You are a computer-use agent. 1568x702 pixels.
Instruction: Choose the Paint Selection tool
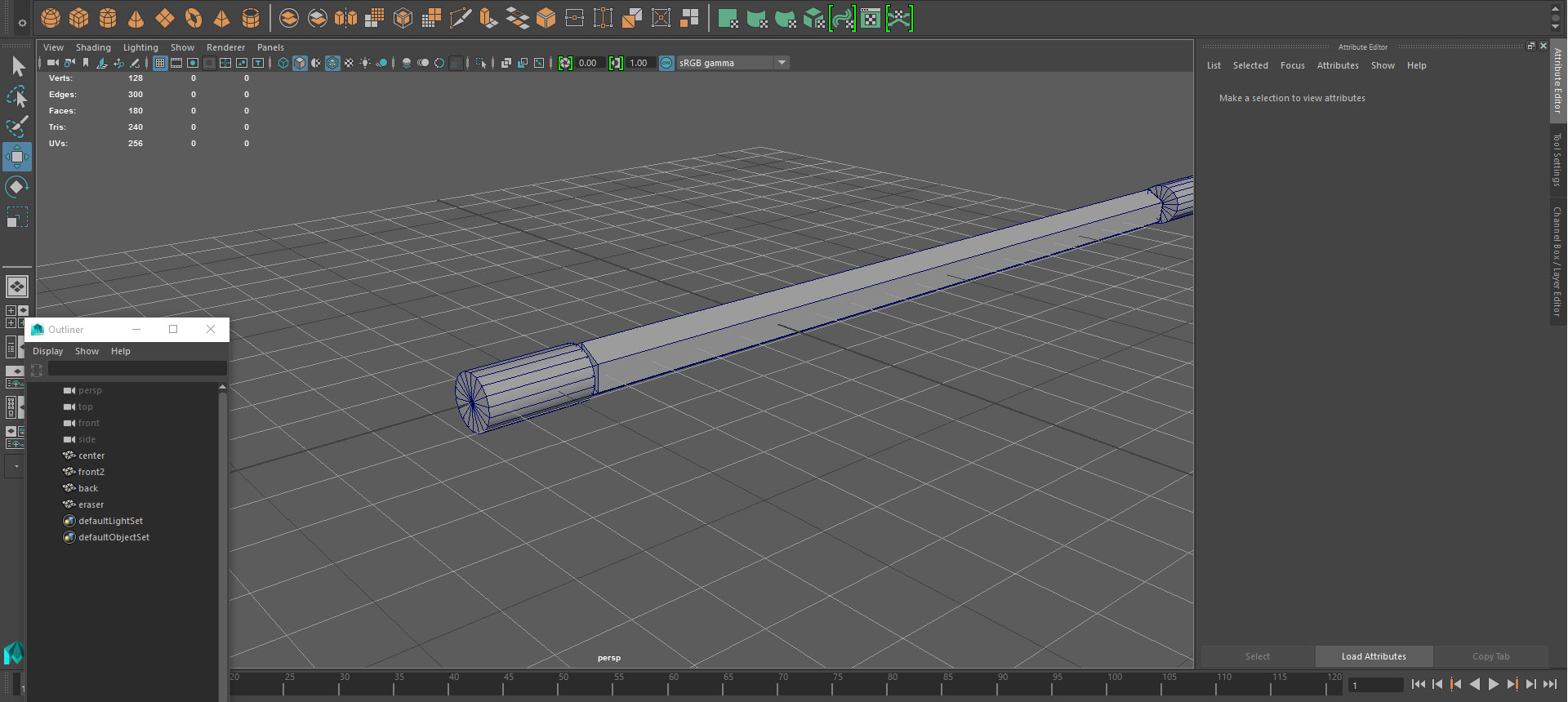(17, 126)
